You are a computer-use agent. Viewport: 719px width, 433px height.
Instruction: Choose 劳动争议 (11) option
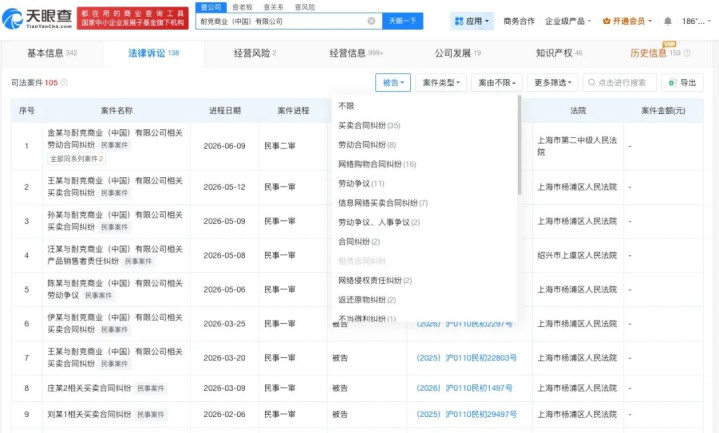[x=361, y=183]
